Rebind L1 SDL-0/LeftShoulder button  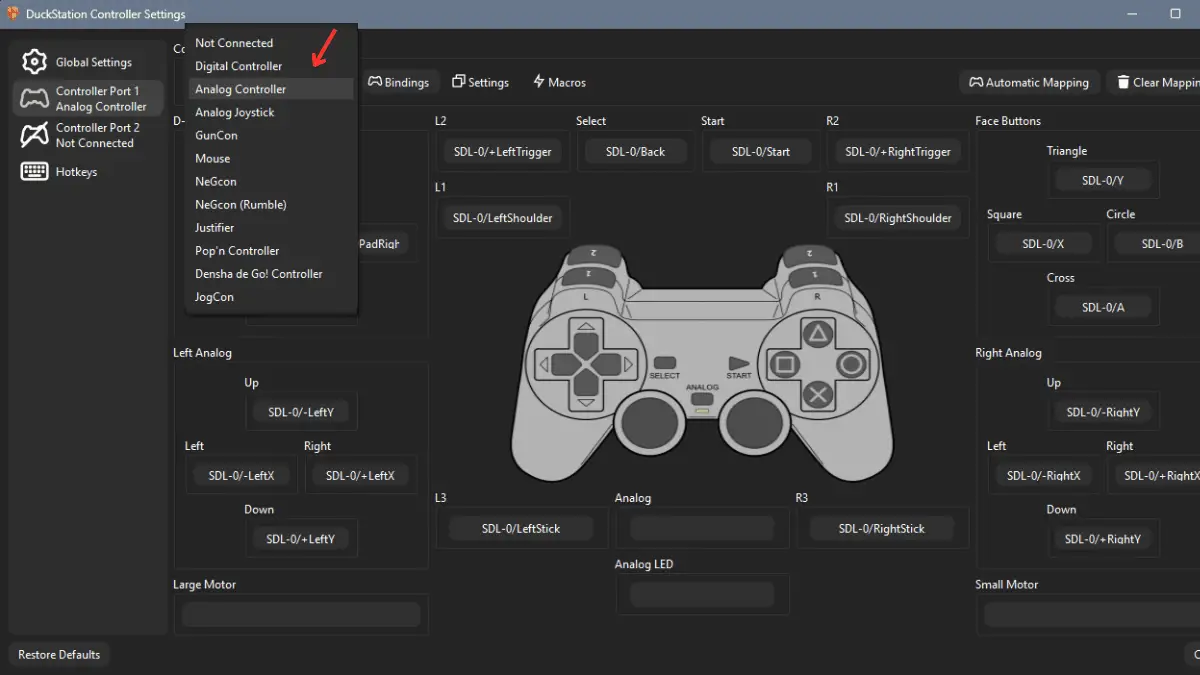click(502, 218)
